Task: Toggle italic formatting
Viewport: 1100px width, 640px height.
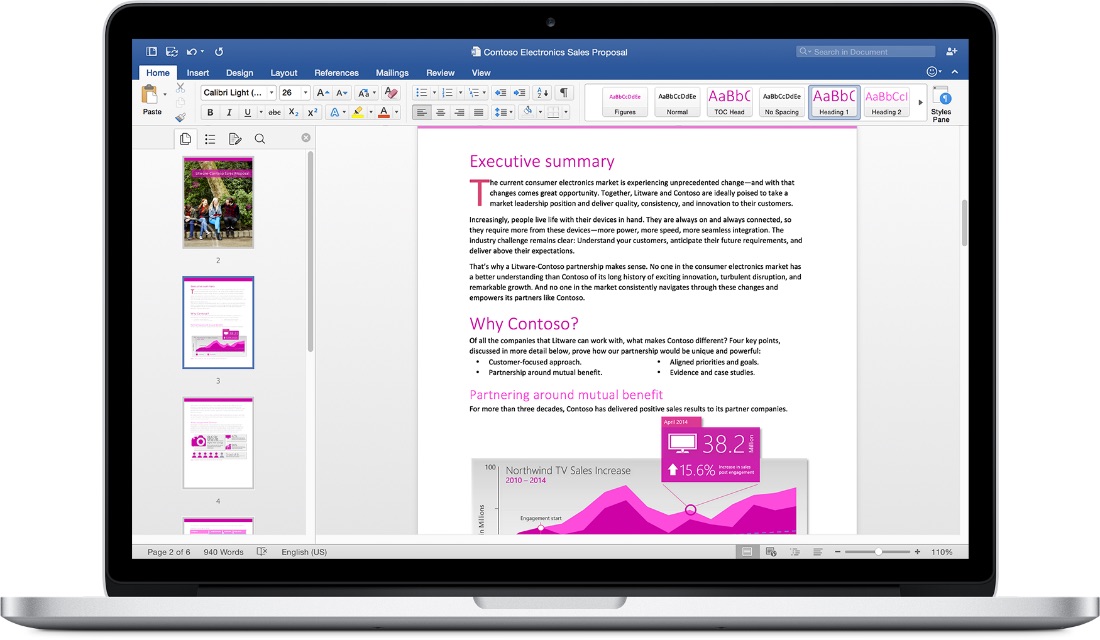Action: (x=229, y=112)
